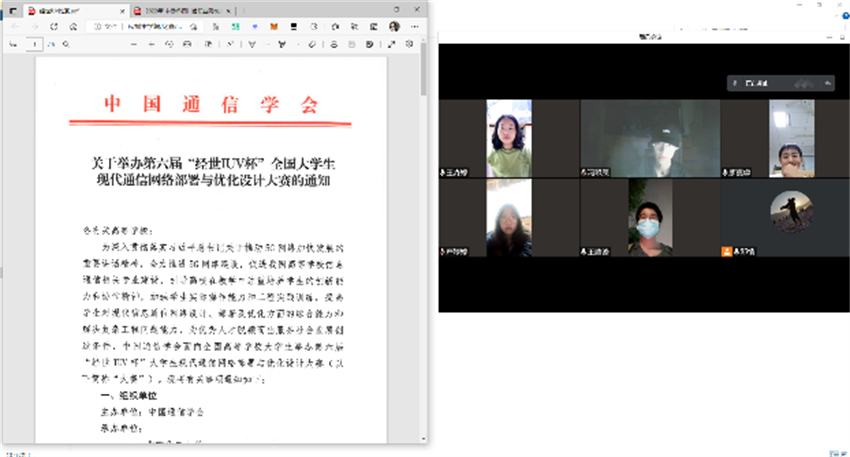Minimize the meeting window
Image resolution: width=850 pixels, height=457 pixels.
pos(829,37)
